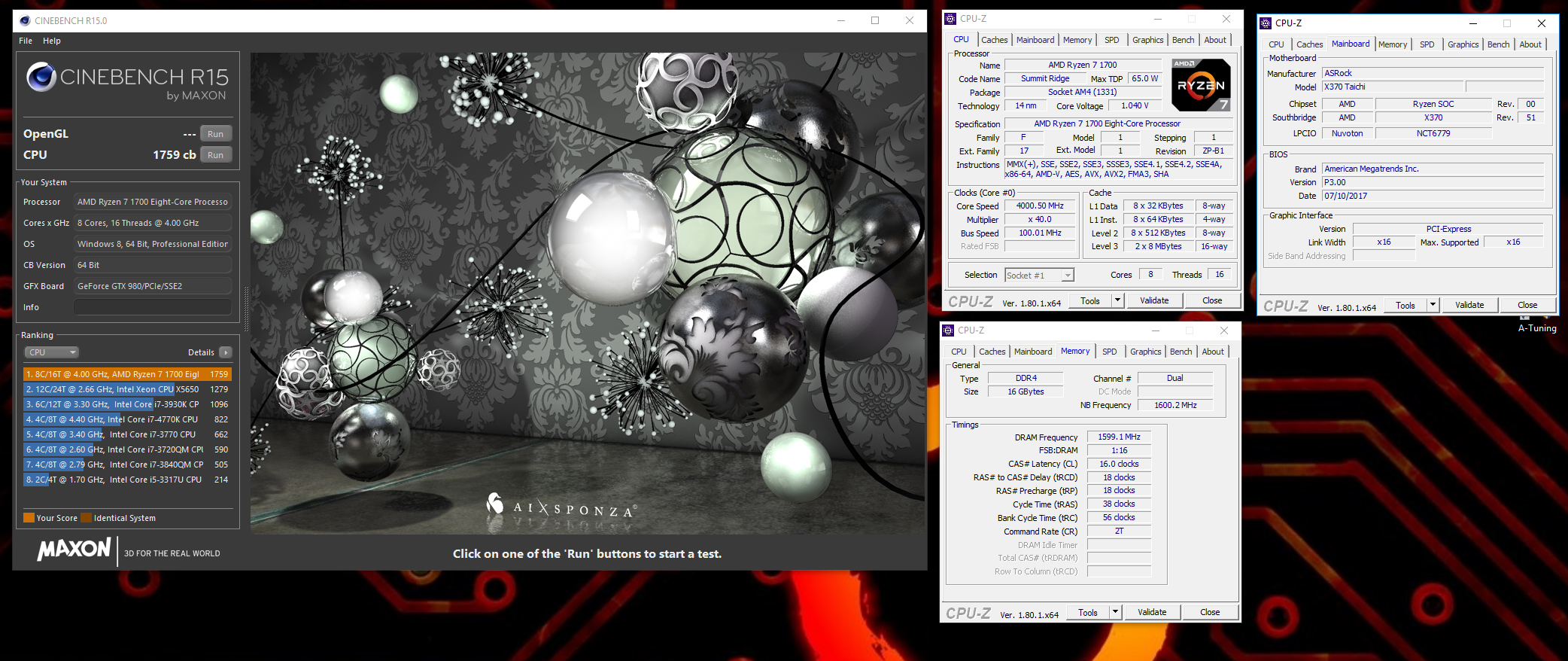Open Bench tab in CPU-Z CPU window
Image resolution: width=1568 pixels, height=661 pixels.
(x=1184, y=40)
